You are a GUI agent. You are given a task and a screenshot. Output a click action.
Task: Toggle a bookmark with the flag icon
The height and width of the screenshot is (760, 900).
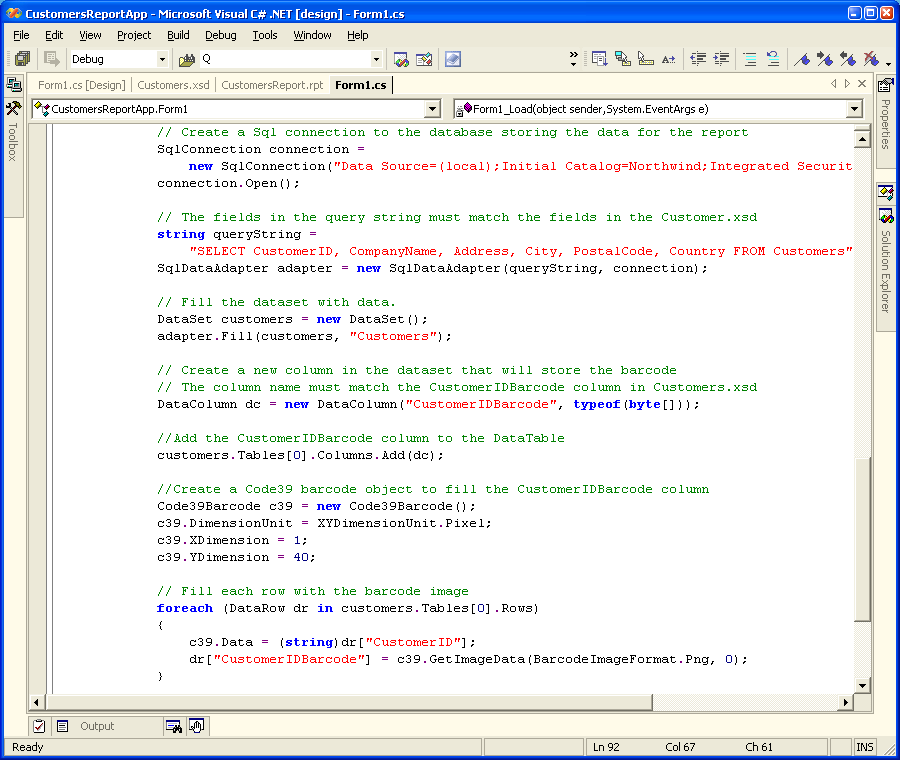[802, 59]
